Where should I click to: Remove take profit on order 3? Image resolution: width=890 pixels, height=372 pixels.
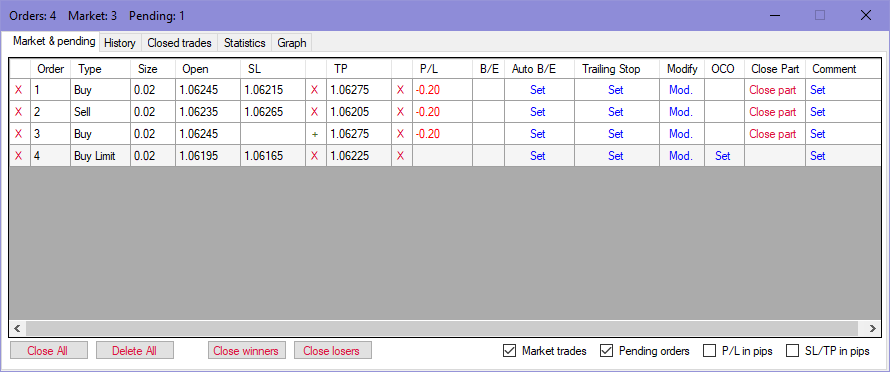(x=401, y=134)
